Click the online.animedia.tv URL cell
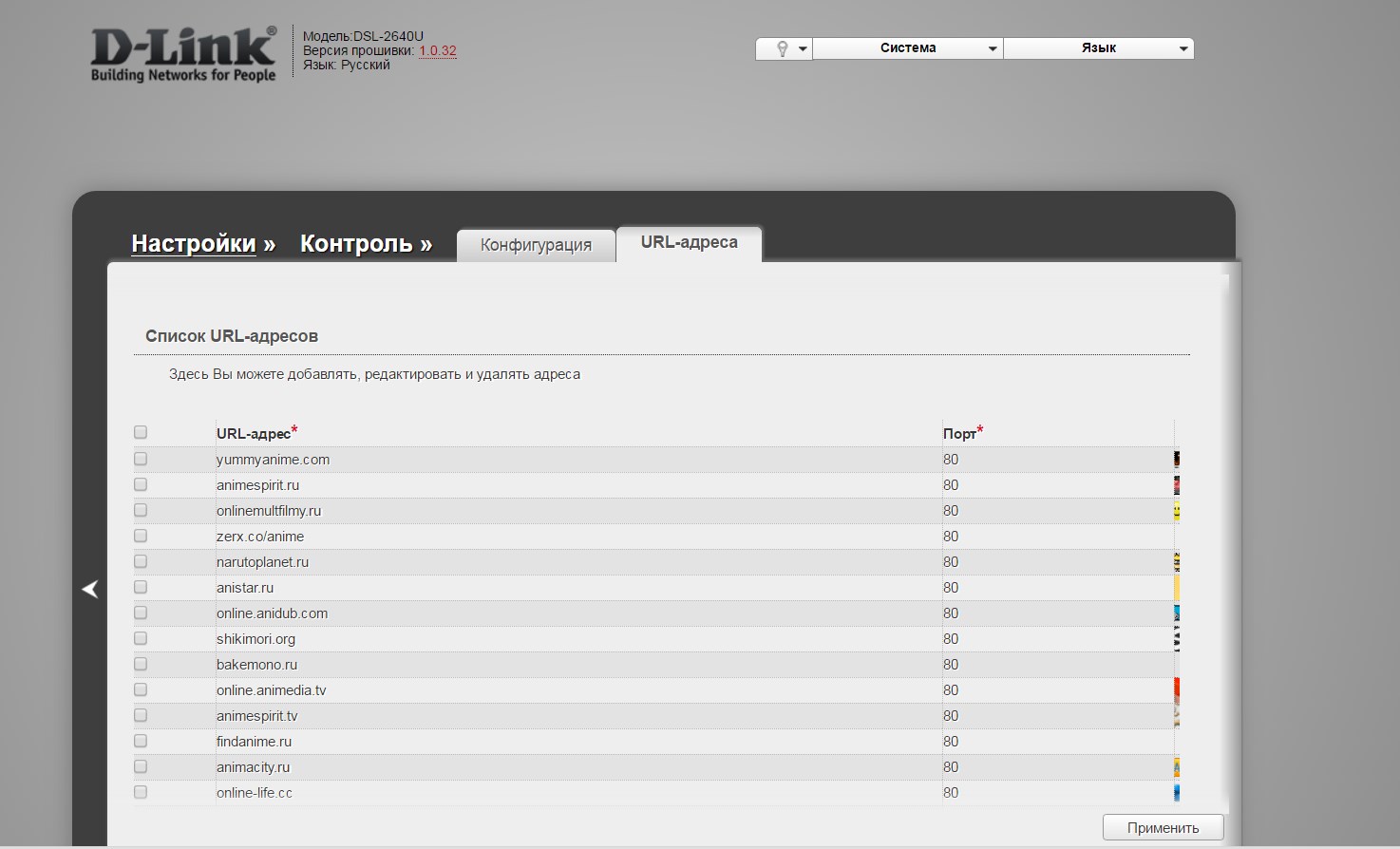 point(578,690)
